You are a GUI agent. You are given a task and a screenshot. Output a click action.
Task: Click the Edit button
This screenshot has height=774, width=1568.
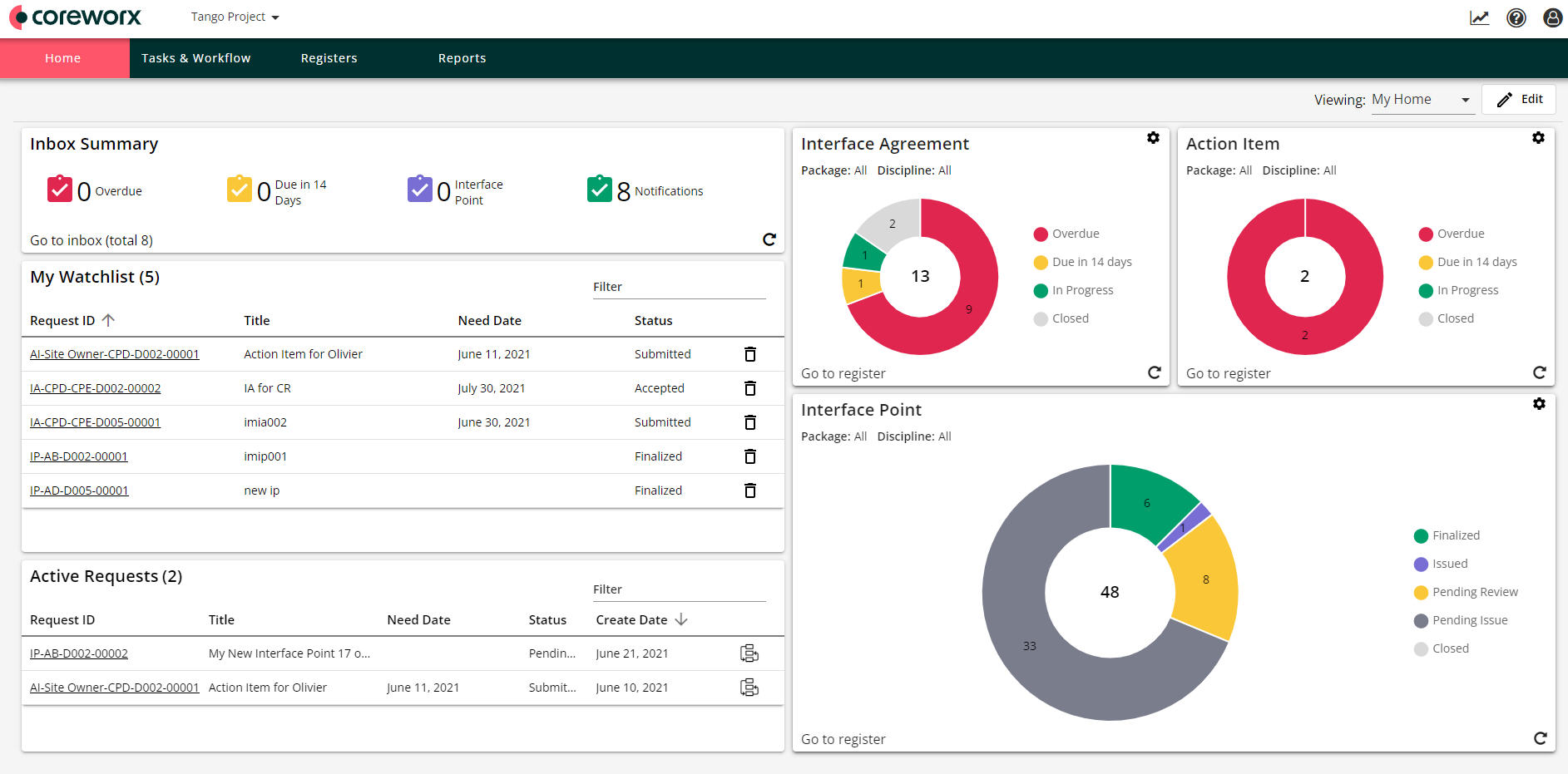1519,99
